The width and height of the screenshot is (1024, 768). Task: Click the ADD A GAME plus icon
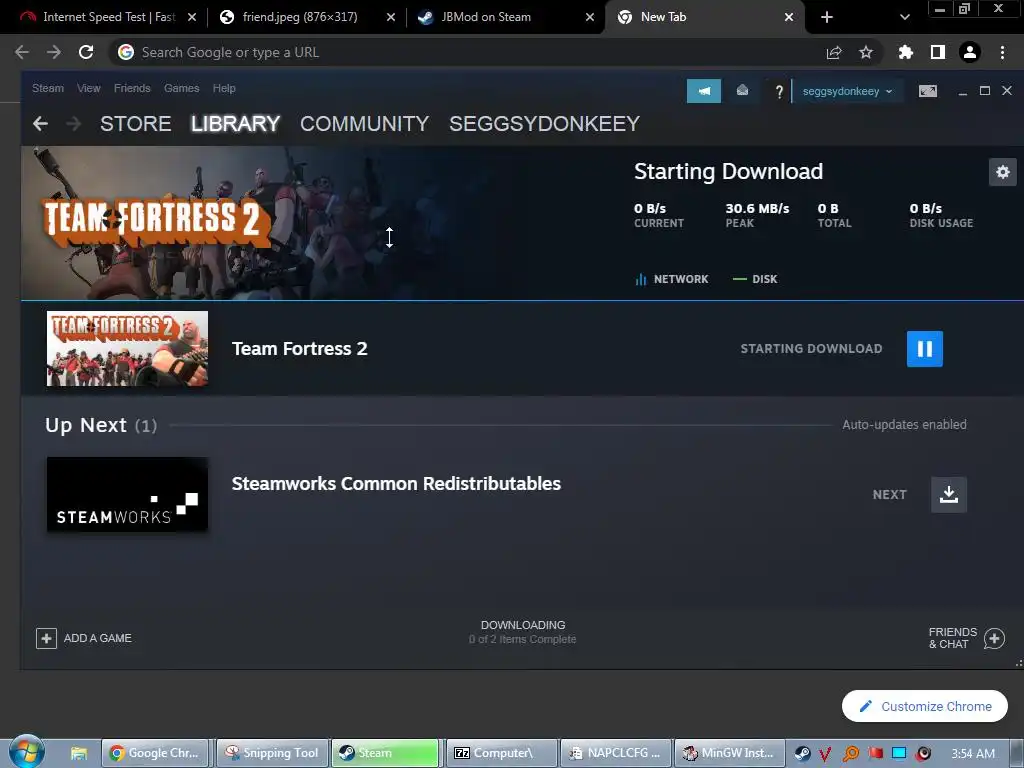(46, 638)
